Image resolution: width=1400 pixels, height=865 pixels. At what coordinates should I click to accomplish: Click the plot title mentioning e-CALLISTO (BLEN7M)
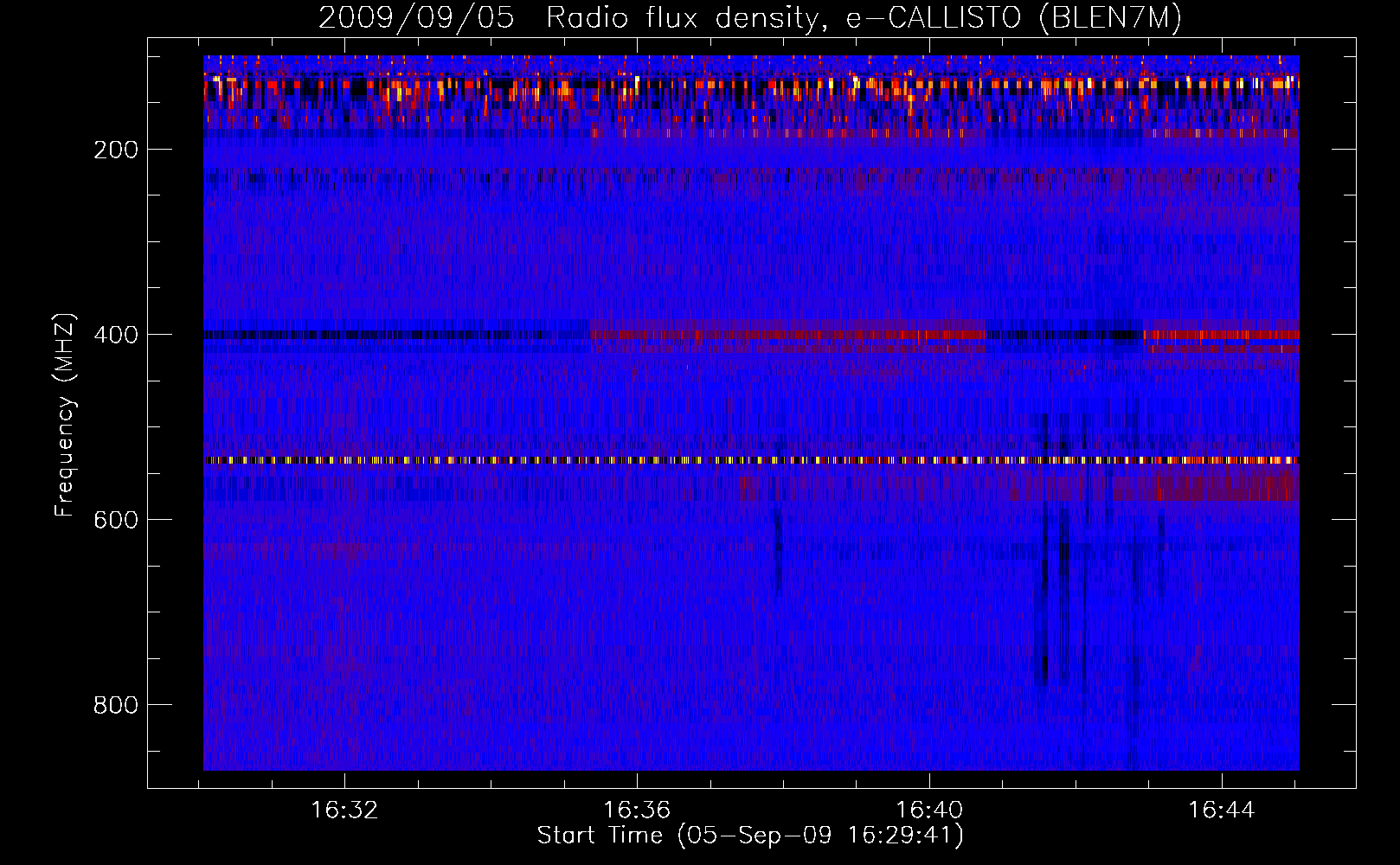pyautogui.click(x=750, y=18)
